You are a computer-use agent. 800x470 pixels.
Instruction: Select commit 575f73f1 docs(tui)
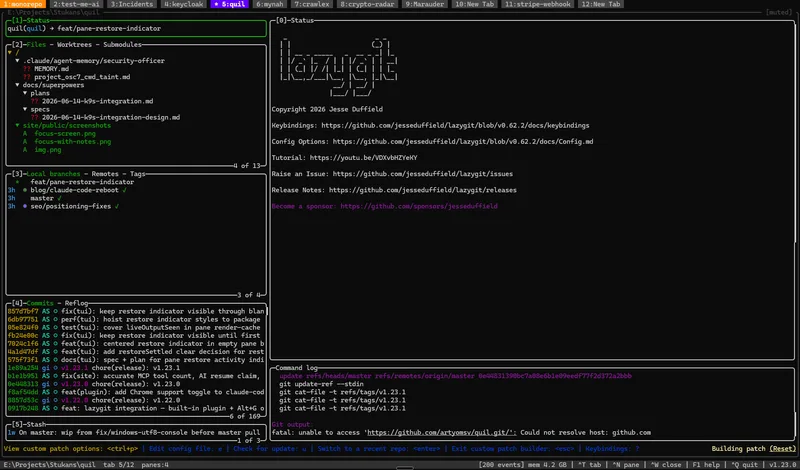click(x=136, y=360)
